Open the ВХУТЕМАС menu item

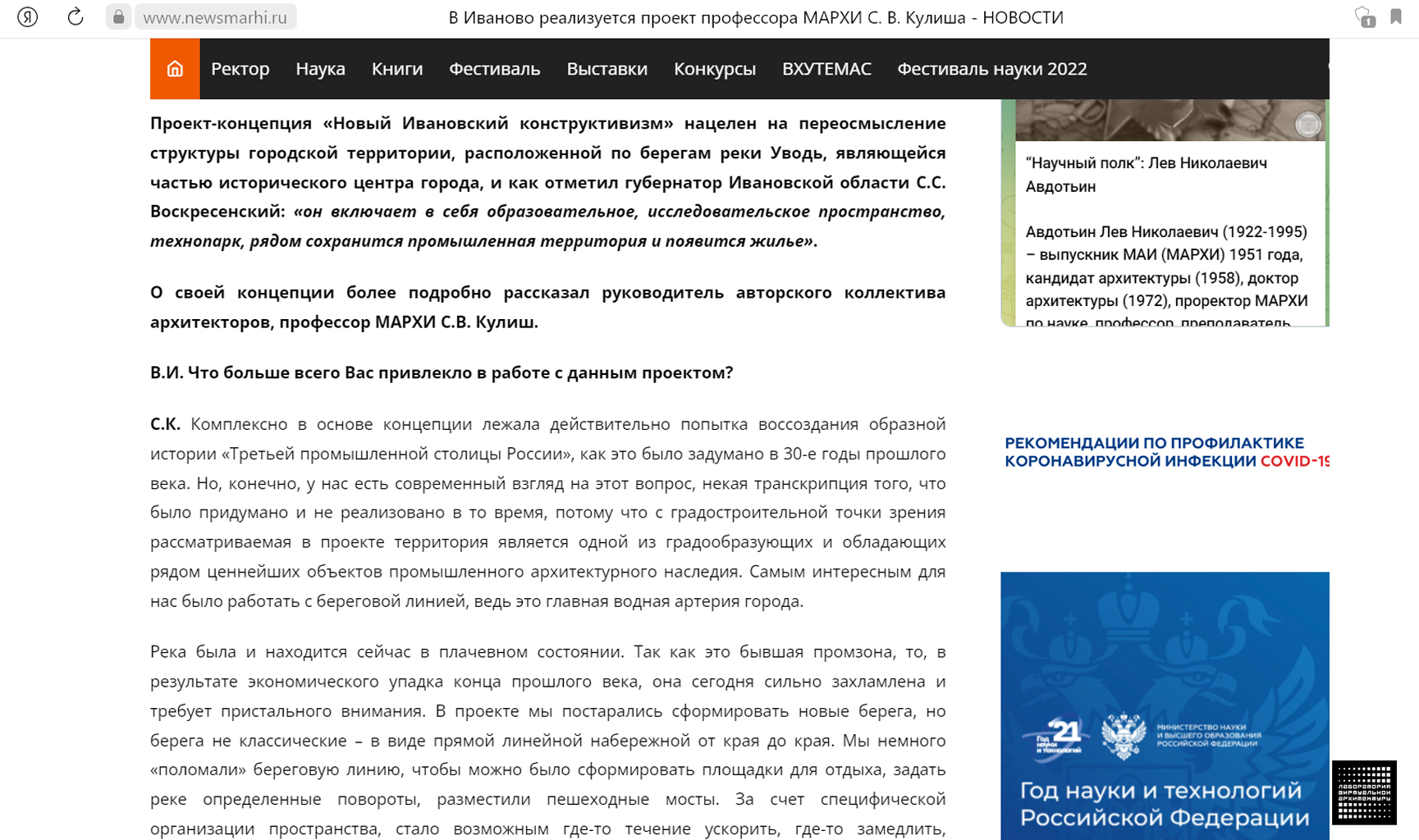pyautogui.click(x=826, y=69)
